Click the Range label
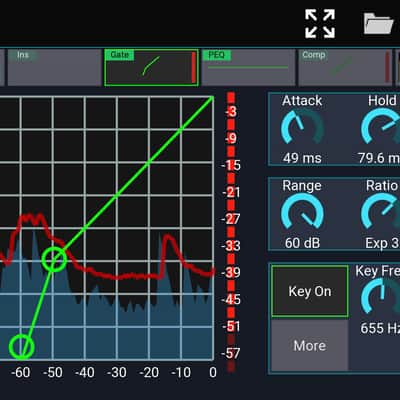This screenshot has width=400, height=400. tap(302, 186)
